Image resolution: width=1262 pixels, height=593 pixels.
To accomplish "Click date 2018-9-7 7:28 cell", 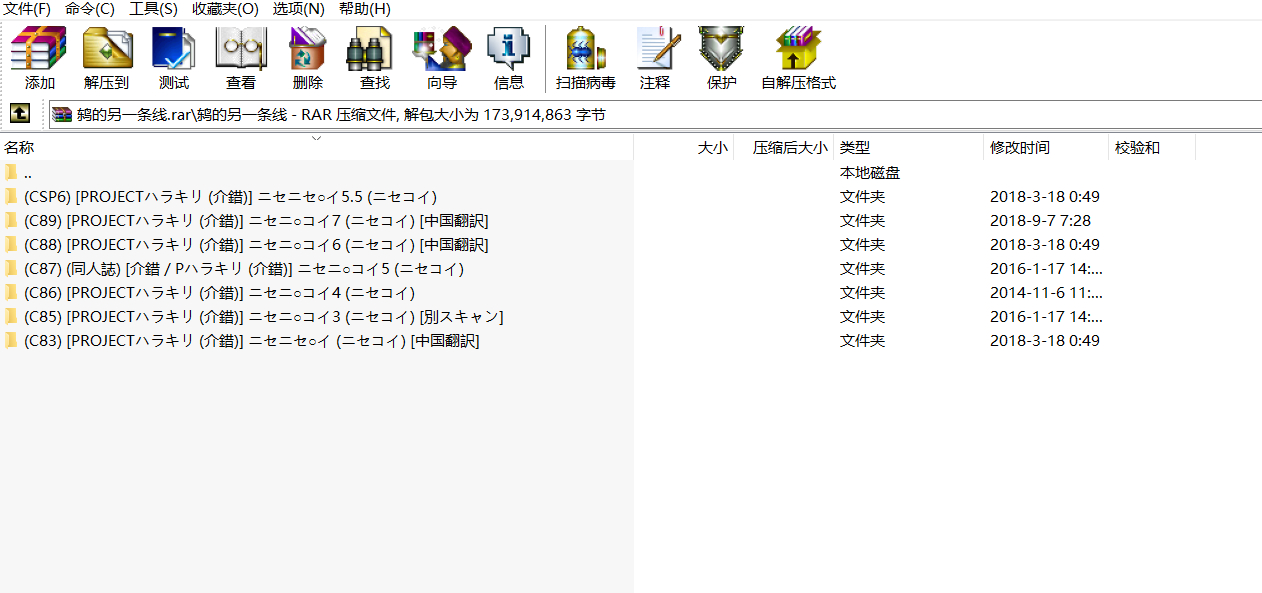I will pos(1040,221).
